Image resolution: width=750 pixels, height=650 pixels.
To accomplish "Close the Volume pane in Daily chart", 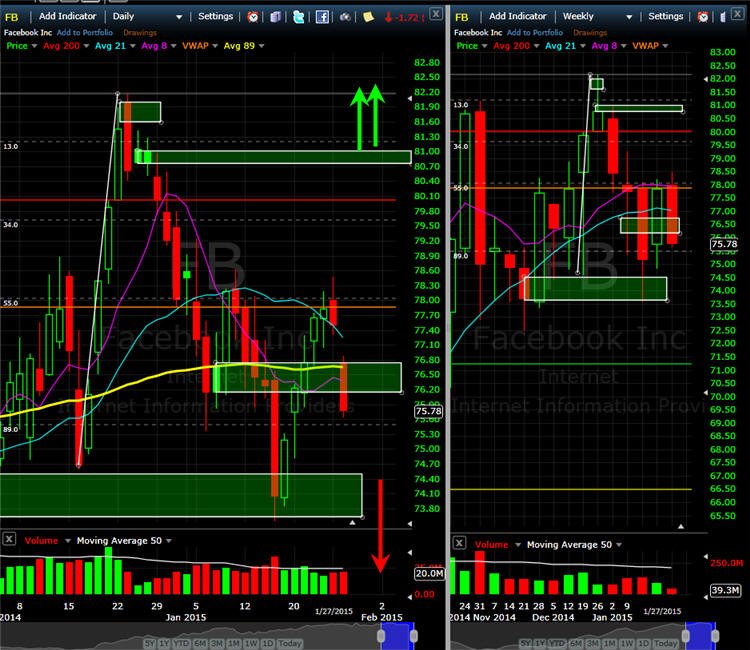I will pos(9,539).
